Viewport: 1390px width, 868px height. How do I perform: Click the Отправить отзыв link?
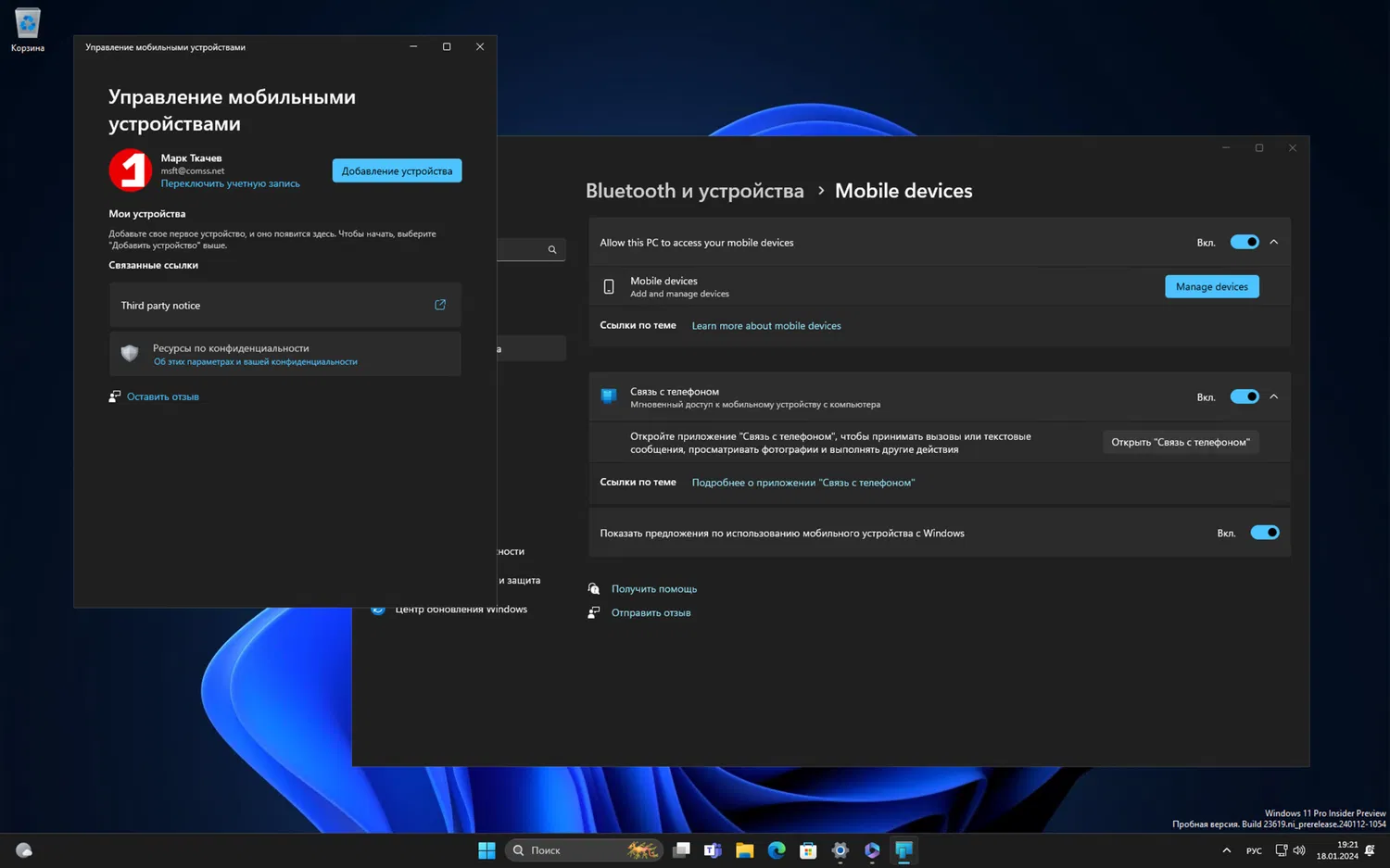pyautogui.click(x=651, y=612)
